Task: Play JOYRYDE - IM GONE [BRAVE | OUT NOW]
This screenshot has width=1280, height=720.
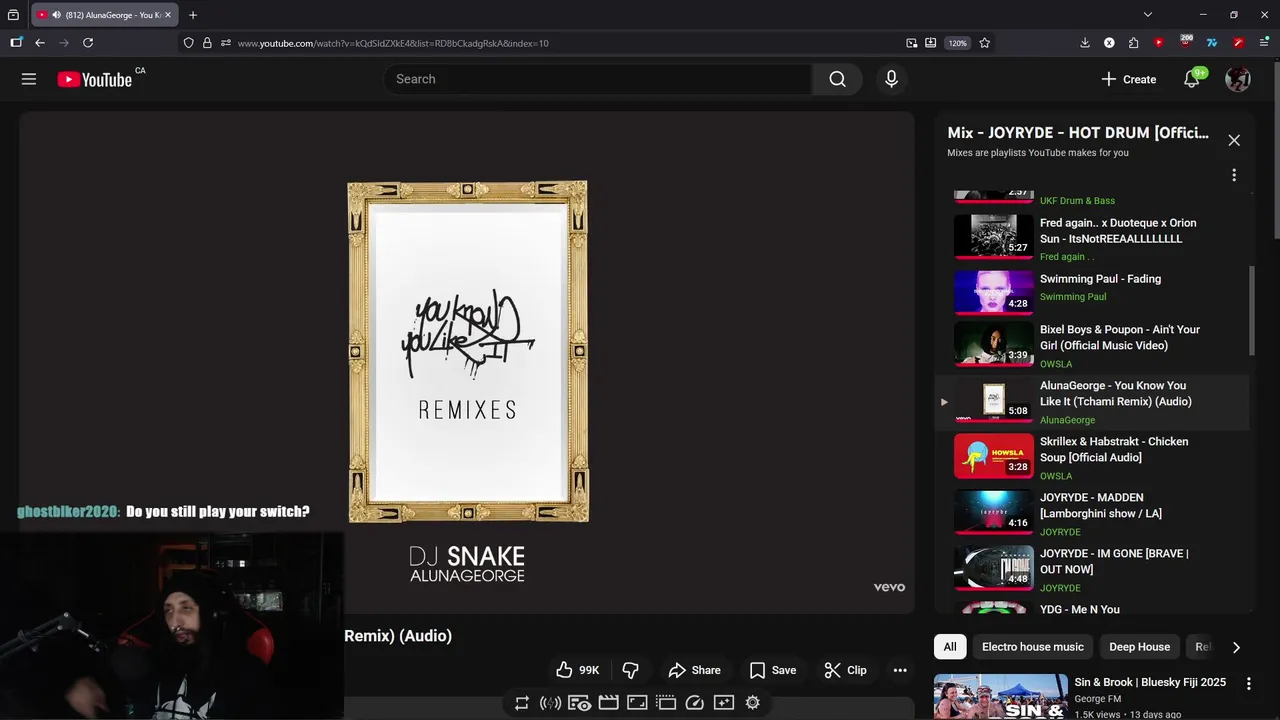Action: click(x=1092, y=569)
